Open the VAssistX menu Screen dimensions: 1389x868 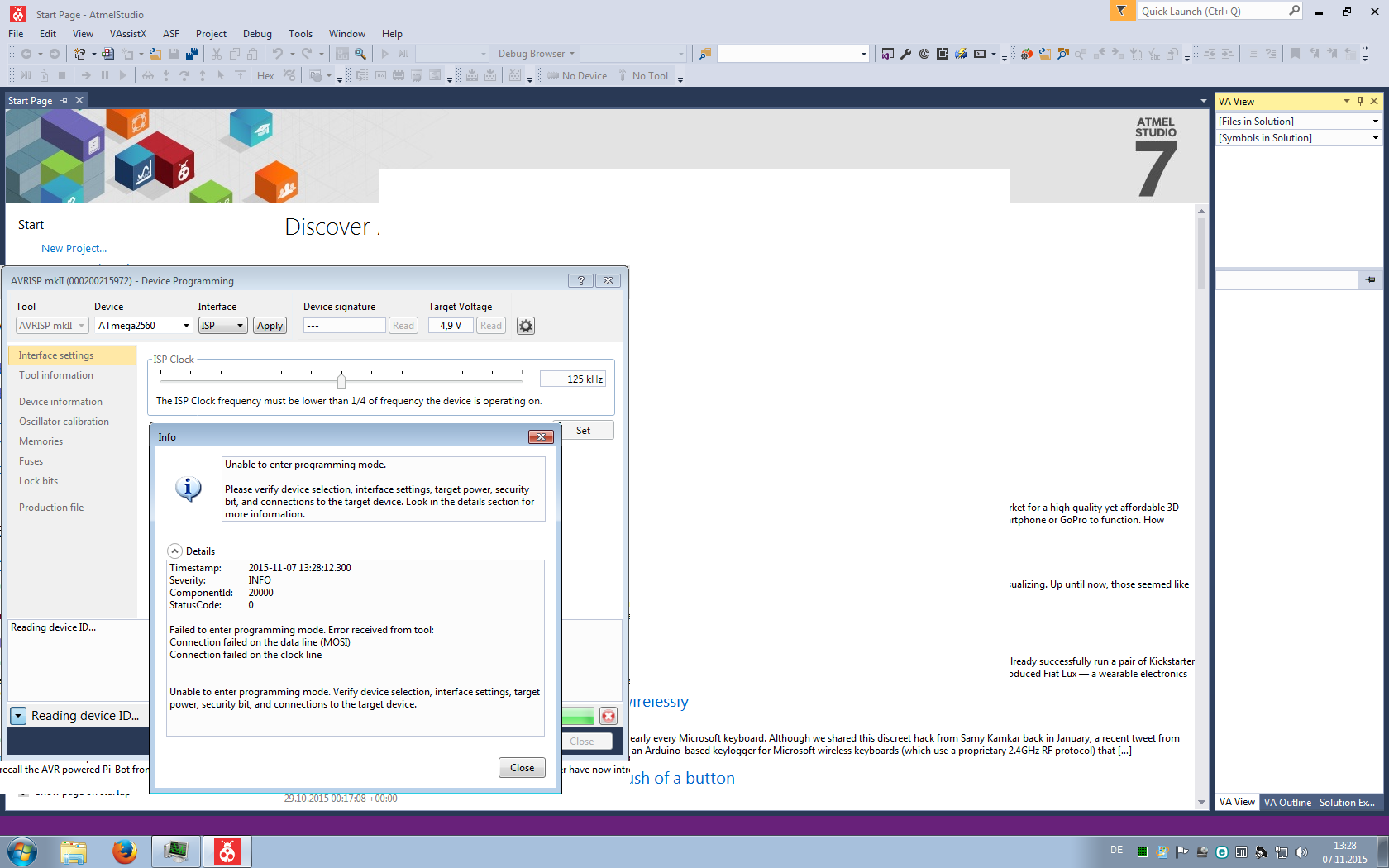[128, 34]
